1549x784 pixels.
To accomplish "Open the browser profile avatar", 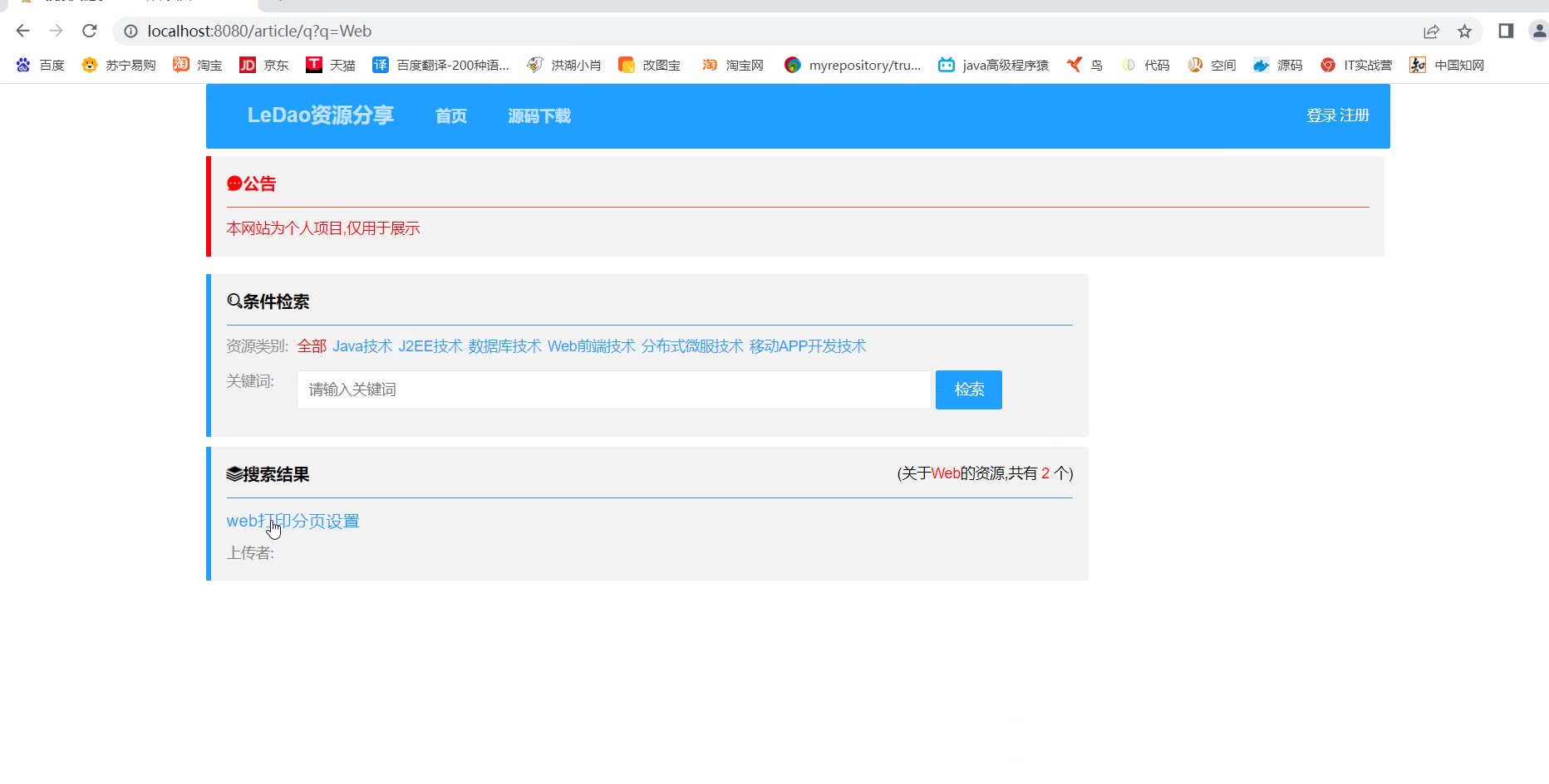I will pos(1539,31).
